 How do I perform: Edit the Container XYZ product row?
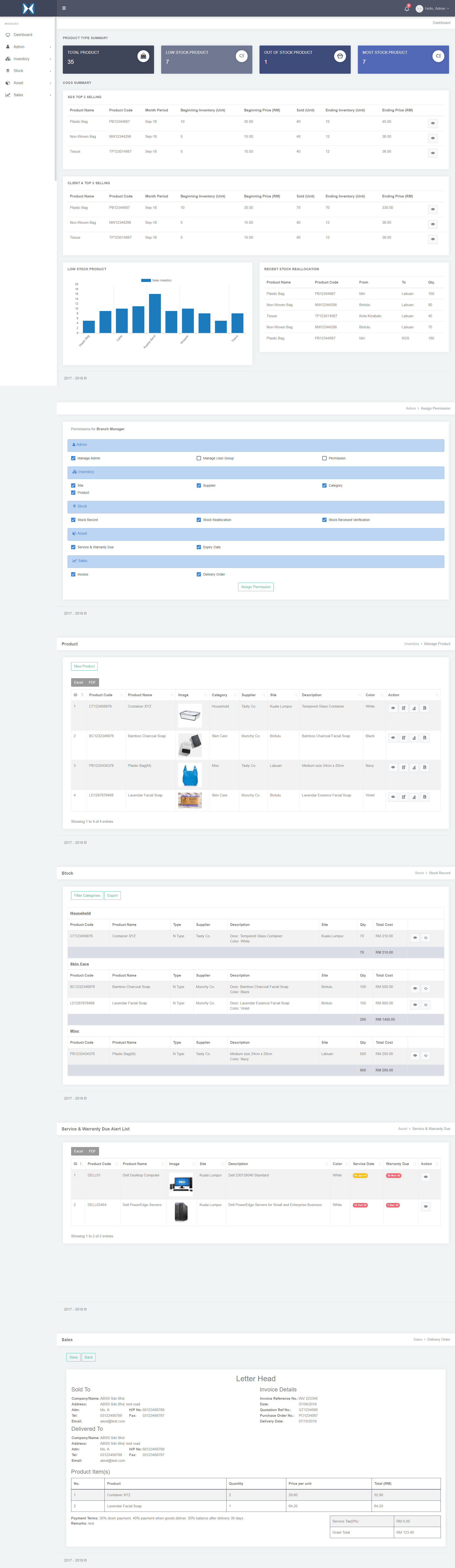click(x=403, y=708)
